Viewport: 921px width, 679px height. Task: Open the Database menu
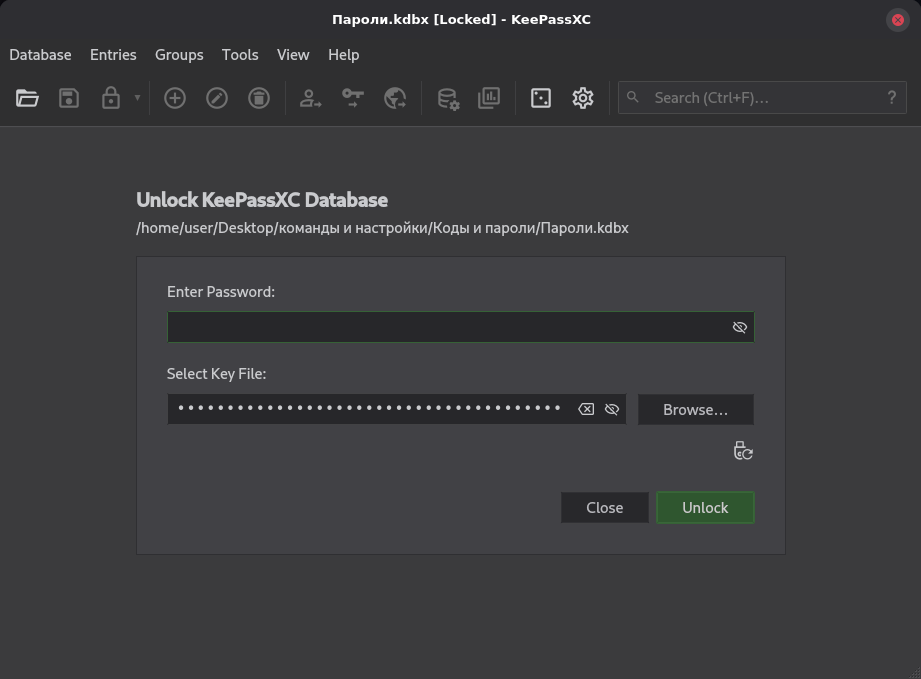[x=41, y=55]
